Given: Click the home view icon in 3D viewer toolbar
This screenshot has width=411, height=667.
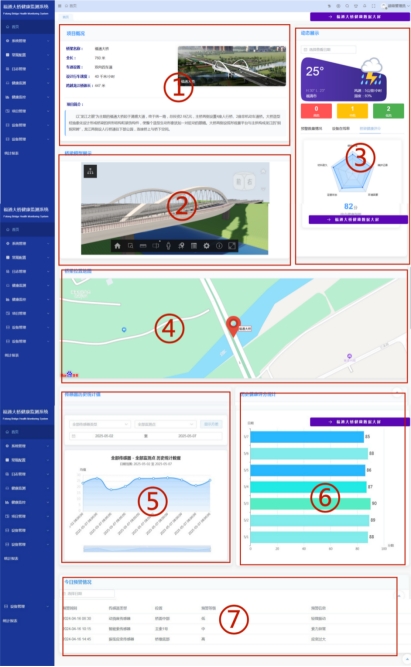Looking at the screenshot, I should coord(117,246).
